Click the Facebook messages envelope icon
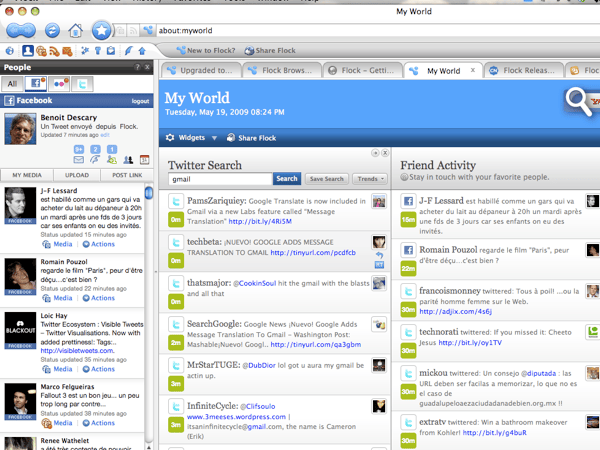The width and height of the screenshot is (600, 450). [x=80, y=160]
